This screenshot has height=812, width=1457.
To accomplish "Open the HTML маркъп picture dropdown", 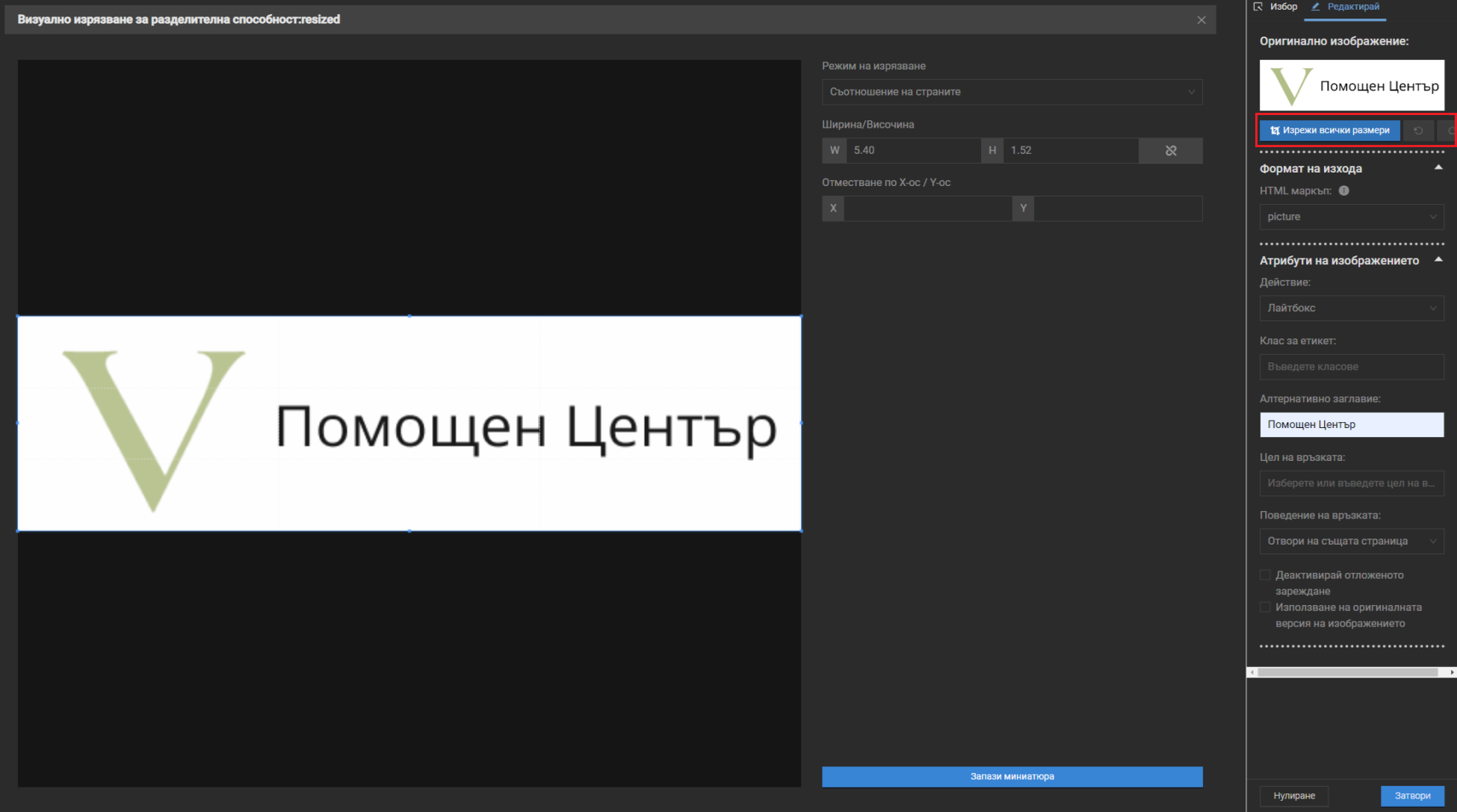I will [x=1351, y=217].
